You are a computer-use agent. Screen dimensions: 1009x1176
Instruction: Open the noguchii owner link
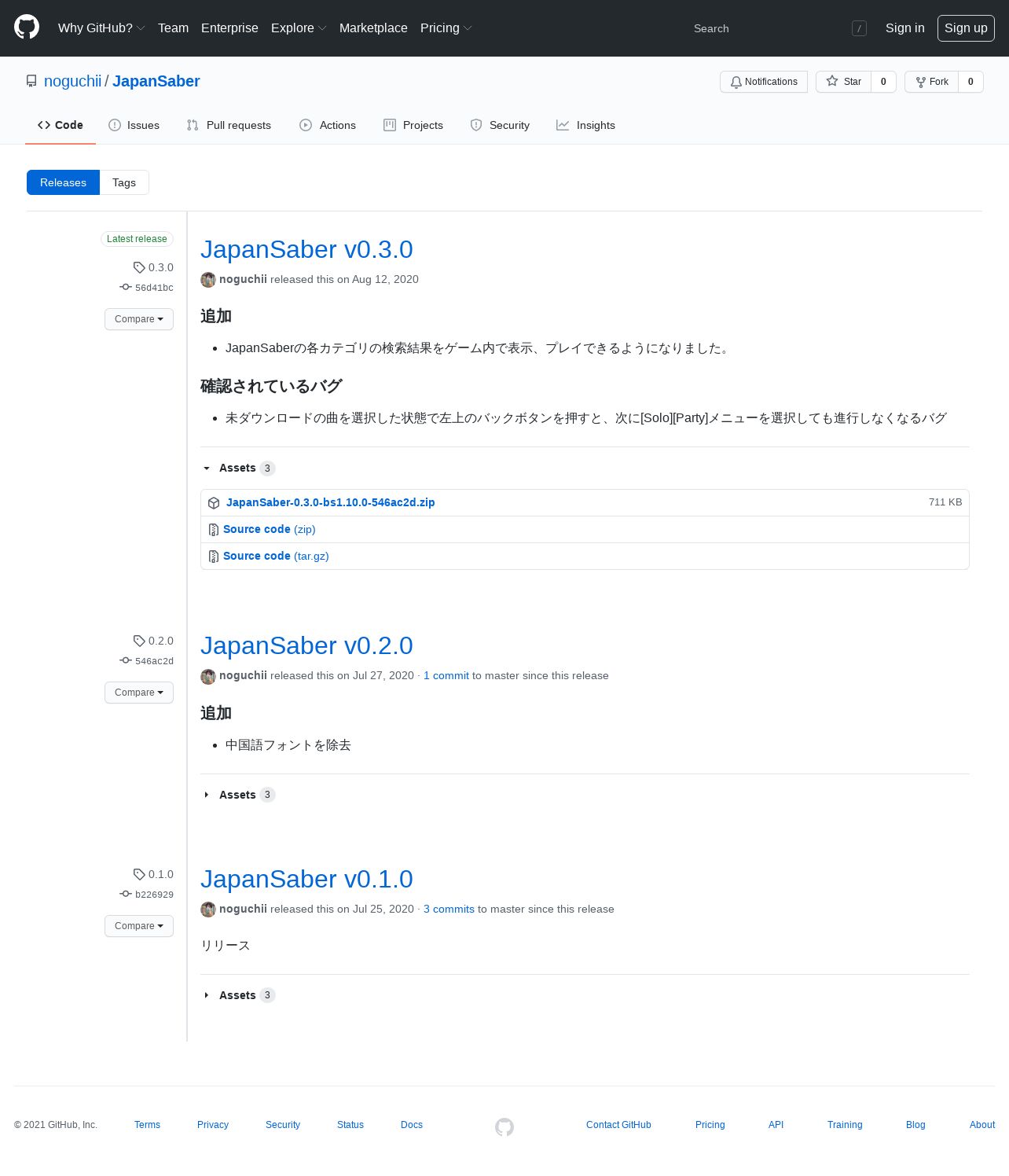tap(72, 81)
